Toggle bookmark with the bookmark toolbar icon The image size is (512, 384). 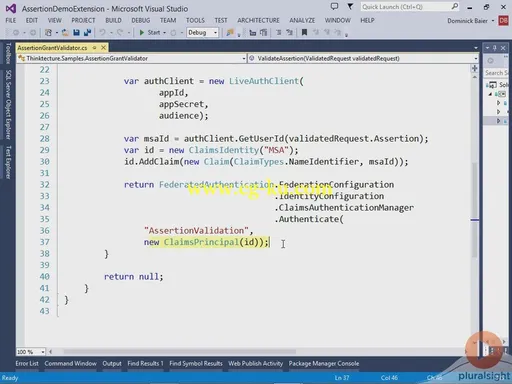[x=304, y=33]
